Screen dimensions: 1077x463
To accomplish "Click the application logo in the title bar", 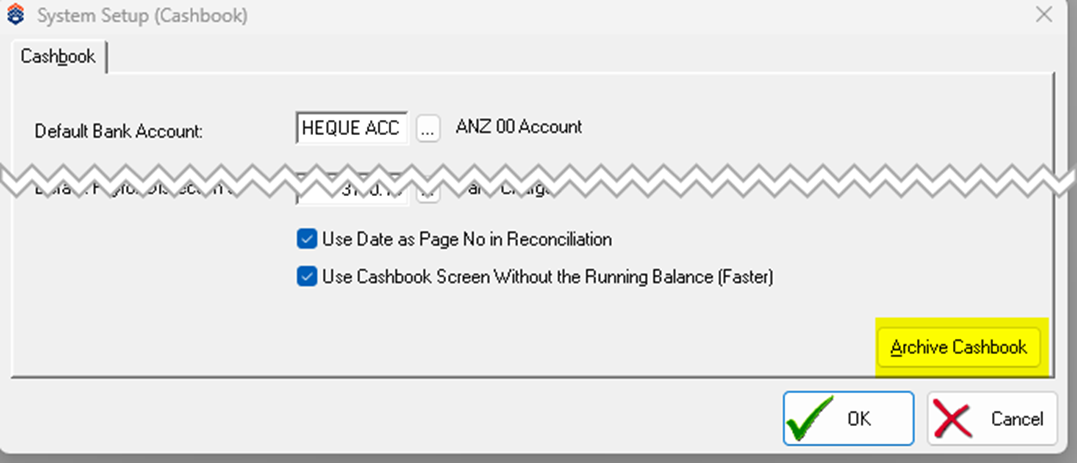I will point(15,15).
